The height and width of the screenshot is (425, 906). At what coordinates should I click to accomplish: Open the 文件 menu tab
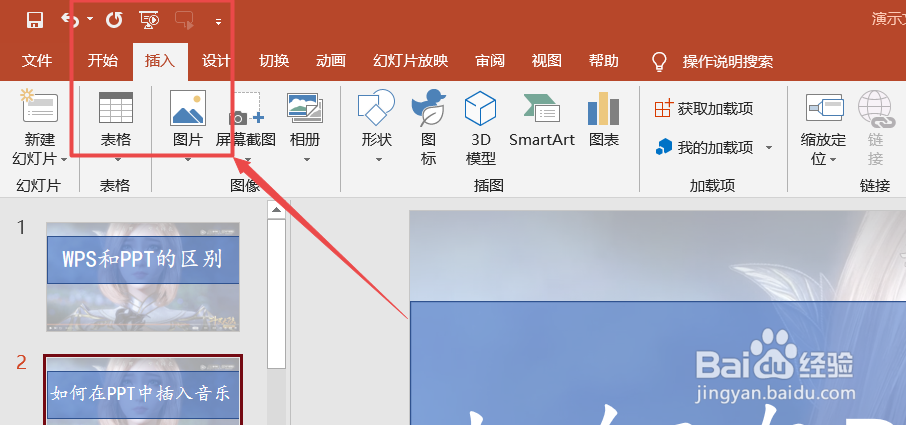pos(36,61)
